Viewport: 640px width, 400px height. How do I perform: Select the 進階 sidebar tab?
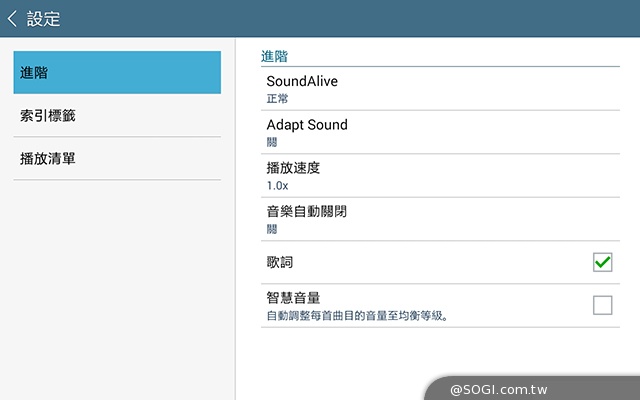[x=117, y=72]
